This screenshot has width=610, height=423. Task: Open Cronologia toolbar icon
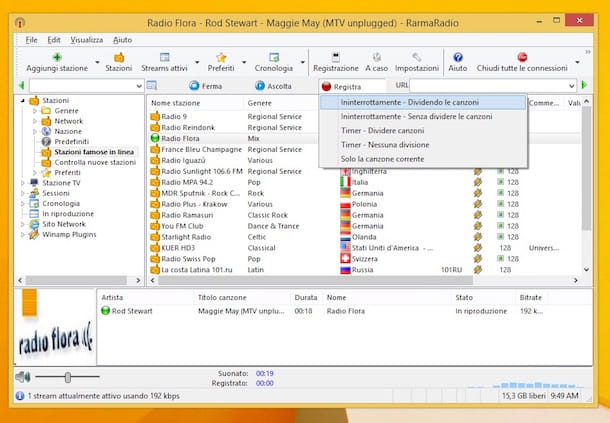click(274, 57)
